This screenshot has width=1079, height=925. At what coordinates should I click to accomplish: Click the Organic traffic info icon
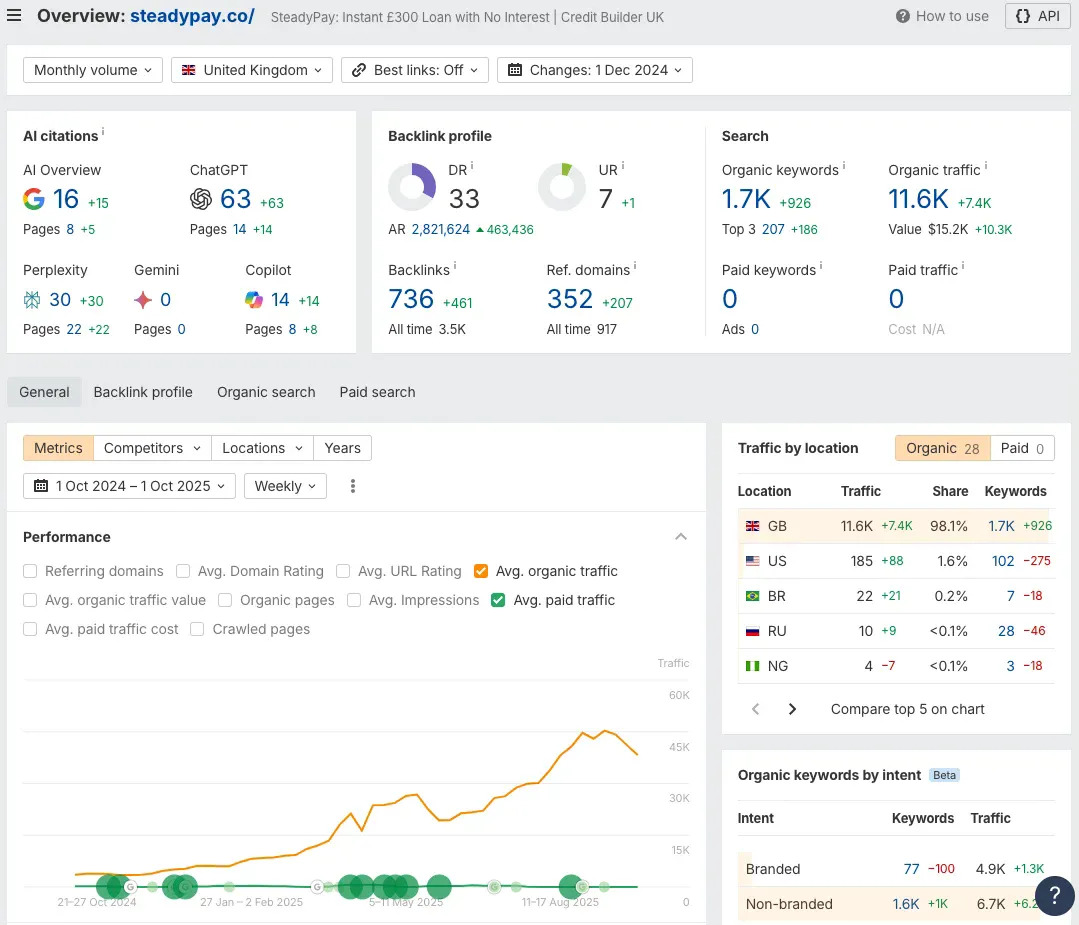(x=985, y=165)
